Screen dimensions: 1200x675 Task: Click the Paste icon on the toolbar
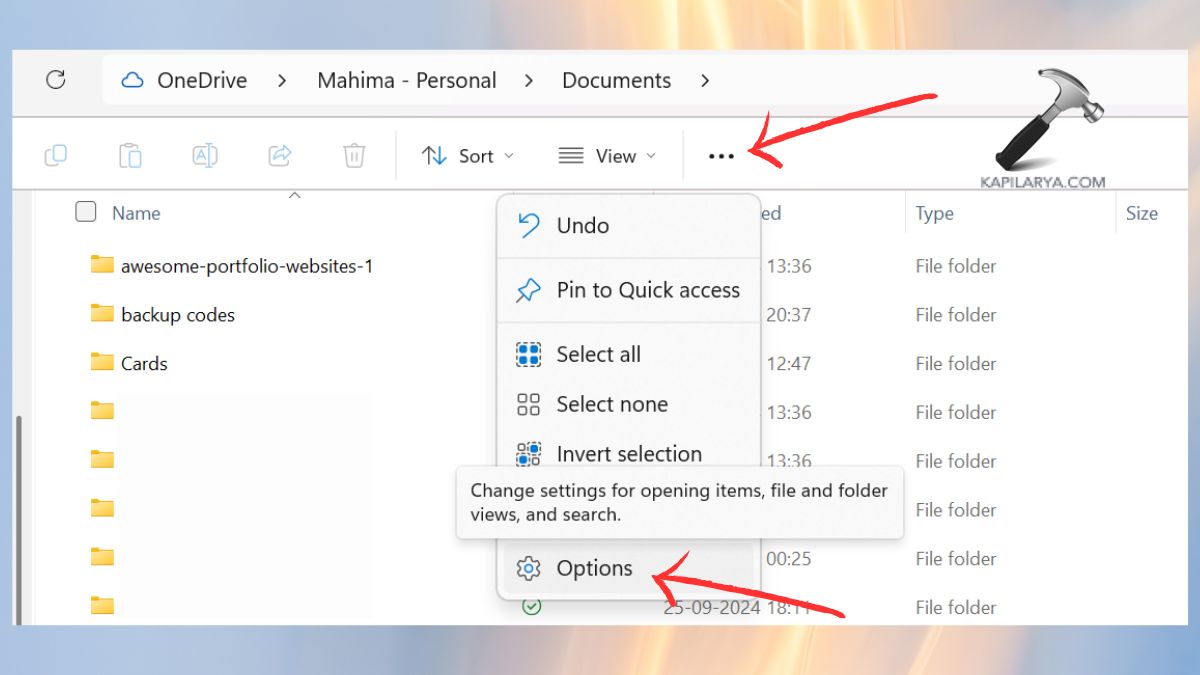click(x=130, y=155)
